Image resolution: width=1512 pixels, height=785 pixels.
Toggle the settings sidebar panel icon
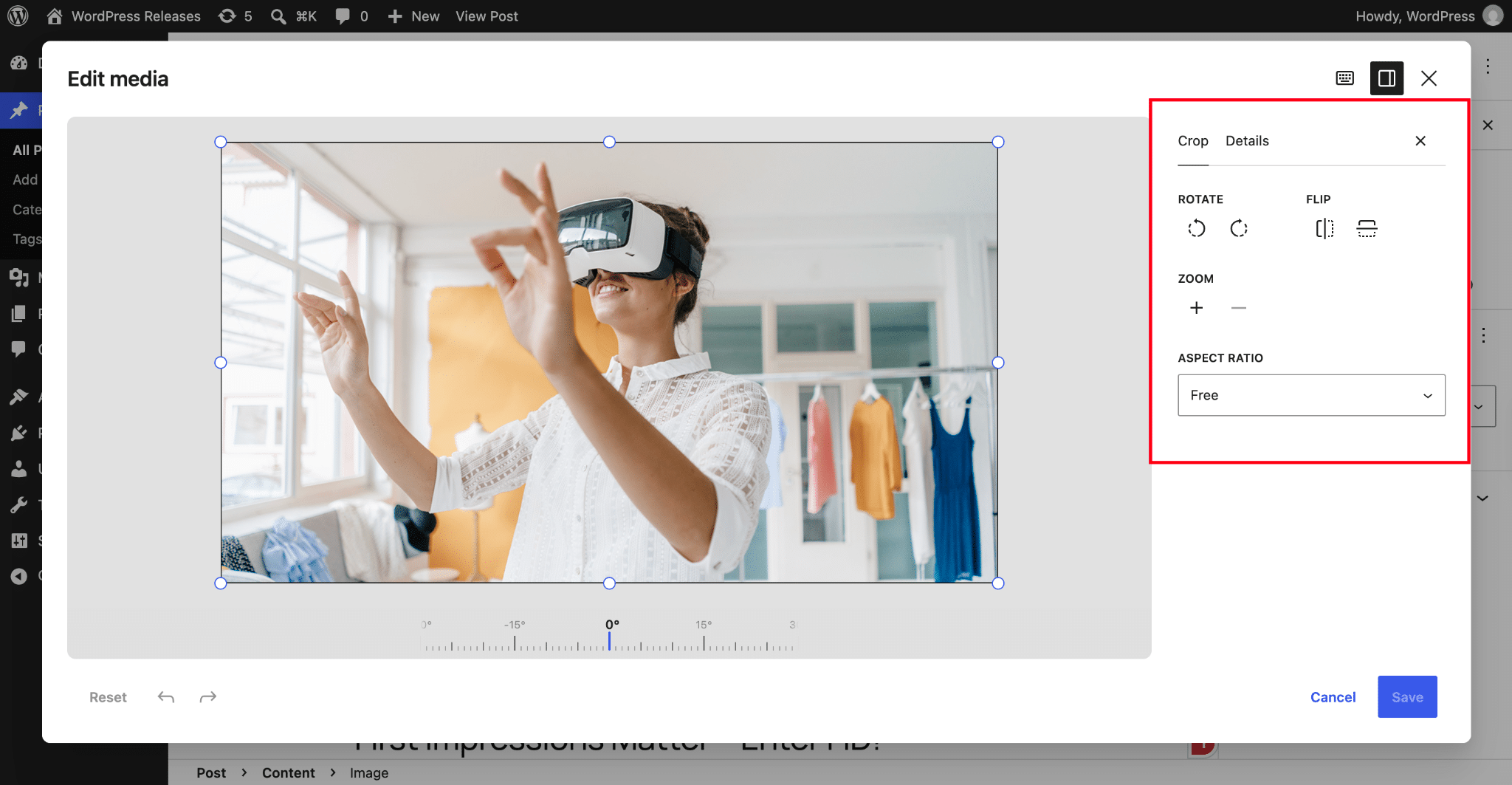[1386, 78]
